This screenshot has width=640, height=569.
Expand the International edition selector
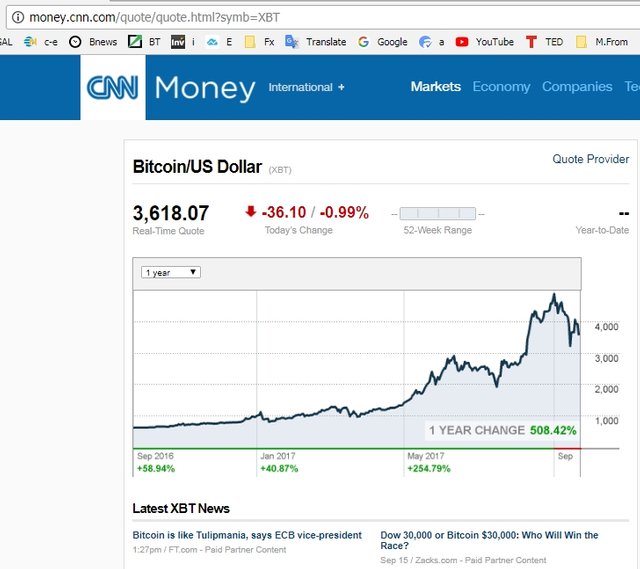[306, 87]
